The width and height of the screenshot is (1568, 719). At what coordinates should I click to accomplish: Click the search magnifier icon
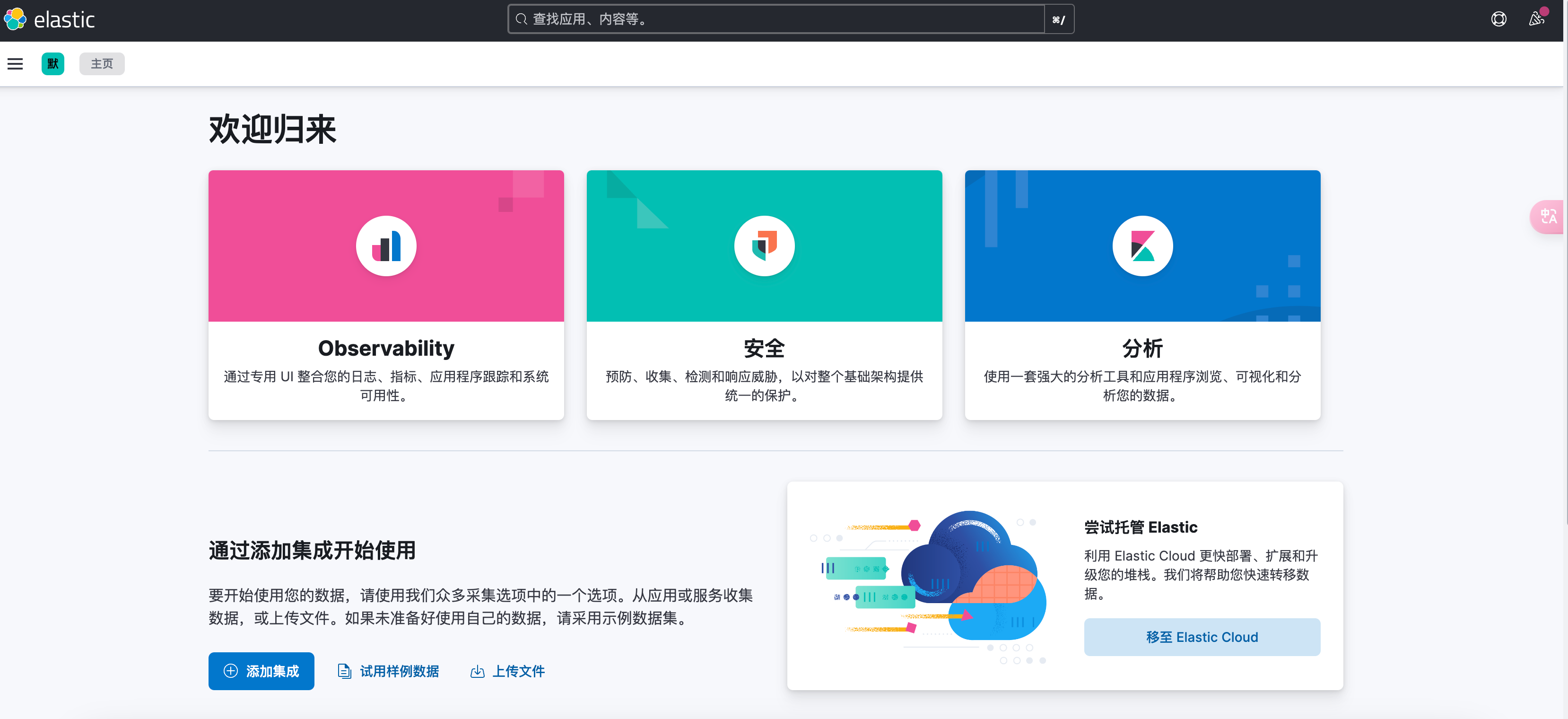point(521,19)
